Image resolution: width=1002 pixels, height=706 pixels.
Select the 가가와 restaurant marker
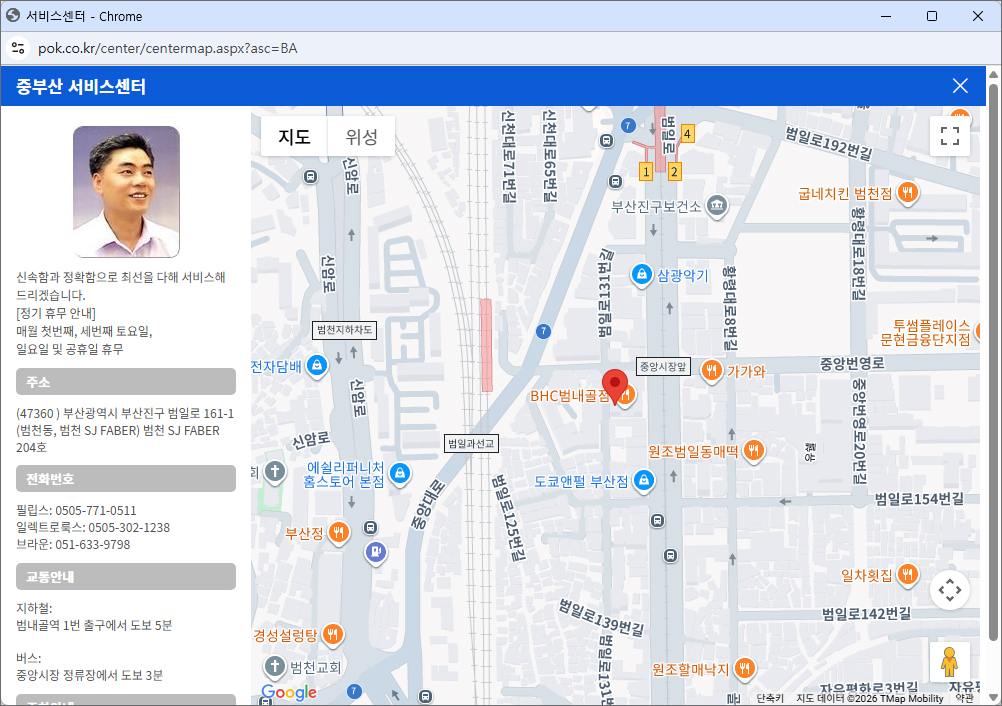[x=711, y=371]
